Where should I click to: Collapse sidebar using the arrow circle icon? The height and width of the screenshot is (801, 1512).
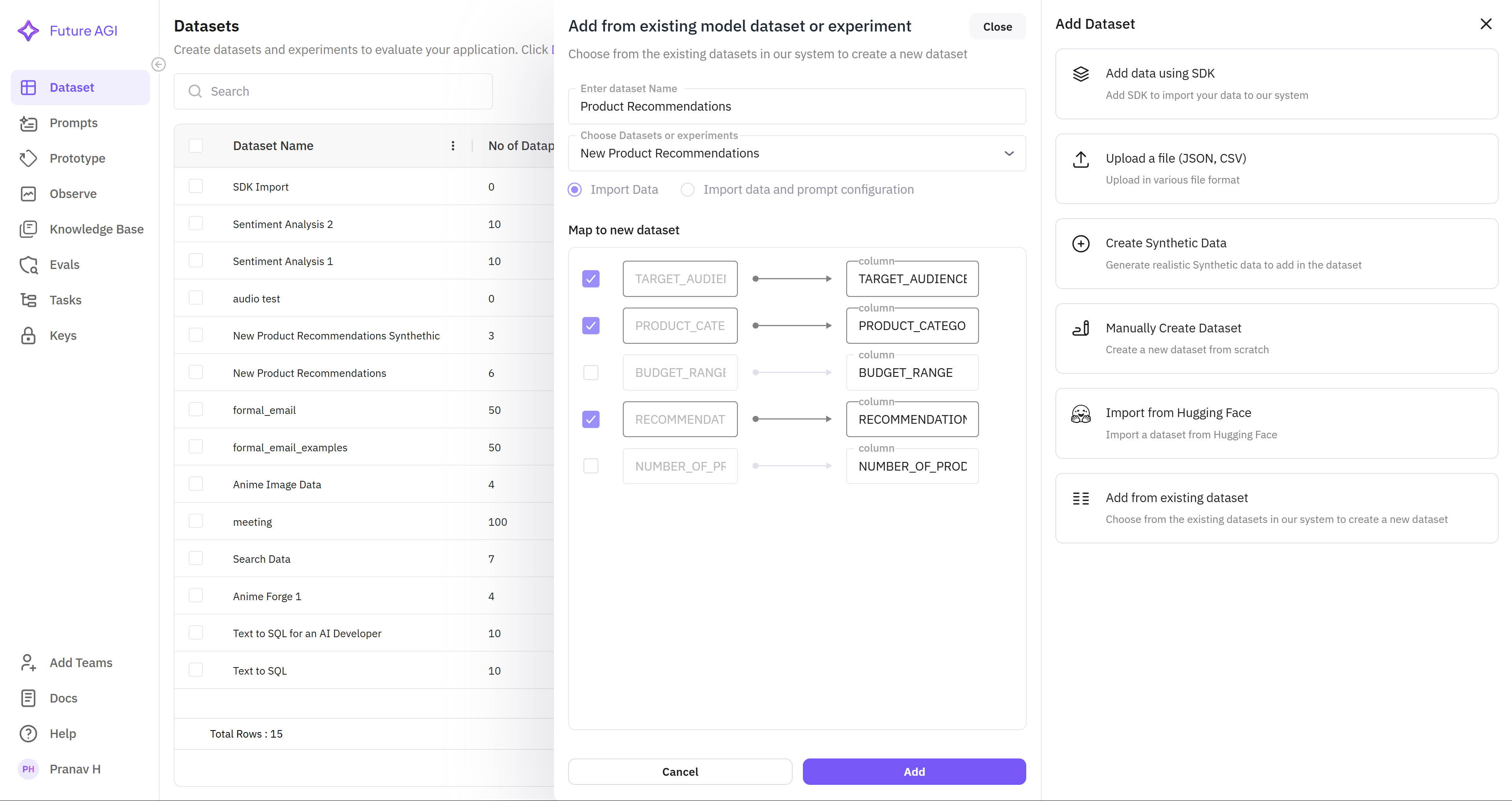coord(158,65)
